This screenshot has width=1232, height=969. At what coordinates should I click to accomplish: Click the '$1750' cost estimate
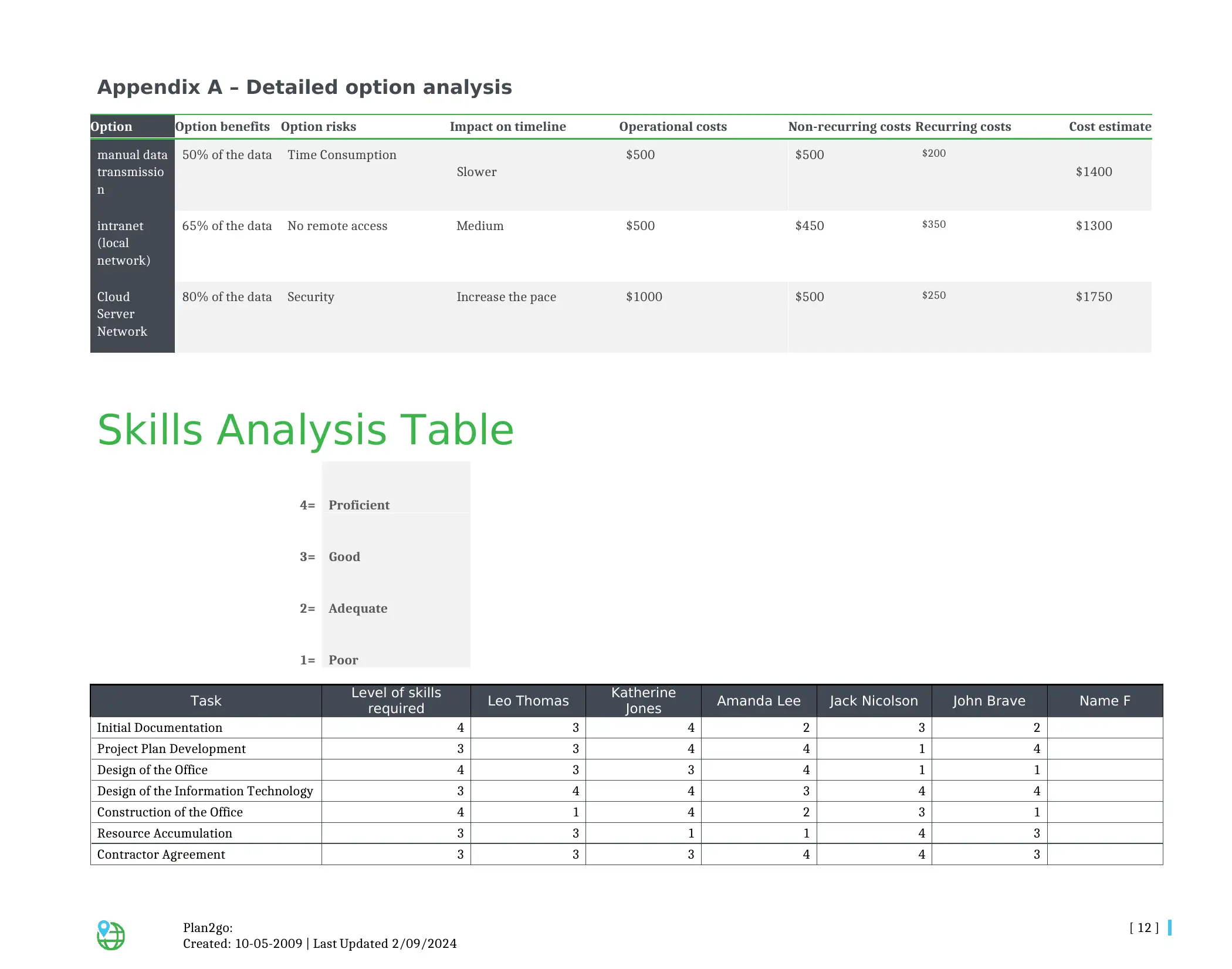point(1094,297)
